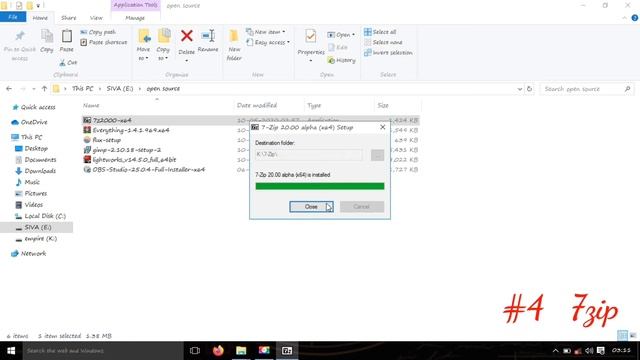The image size is (640, 360).
Task: Click the 7-Zip install progress bar
Action: 320,186
